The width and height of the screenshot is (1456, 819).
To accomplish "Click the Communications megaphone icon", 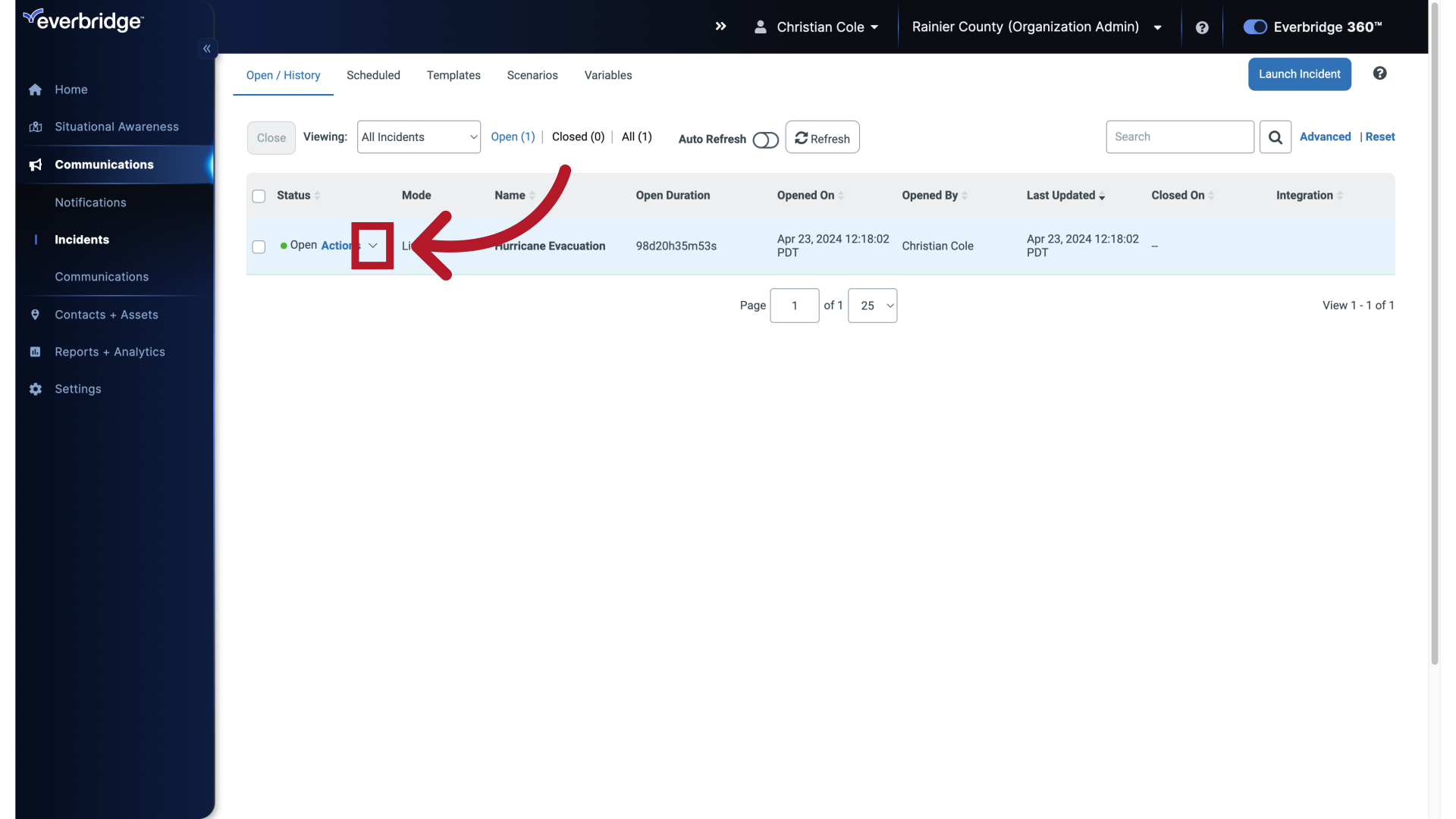I will pyautogui.click(x=35, y=165).
